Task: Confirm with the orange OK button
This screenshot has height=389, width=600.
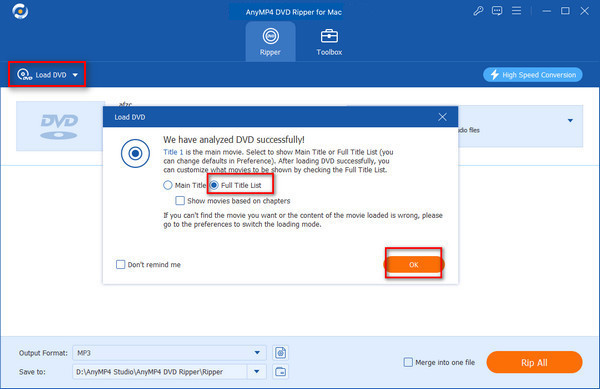Action: pyautogui.click(x=414, y=264)
